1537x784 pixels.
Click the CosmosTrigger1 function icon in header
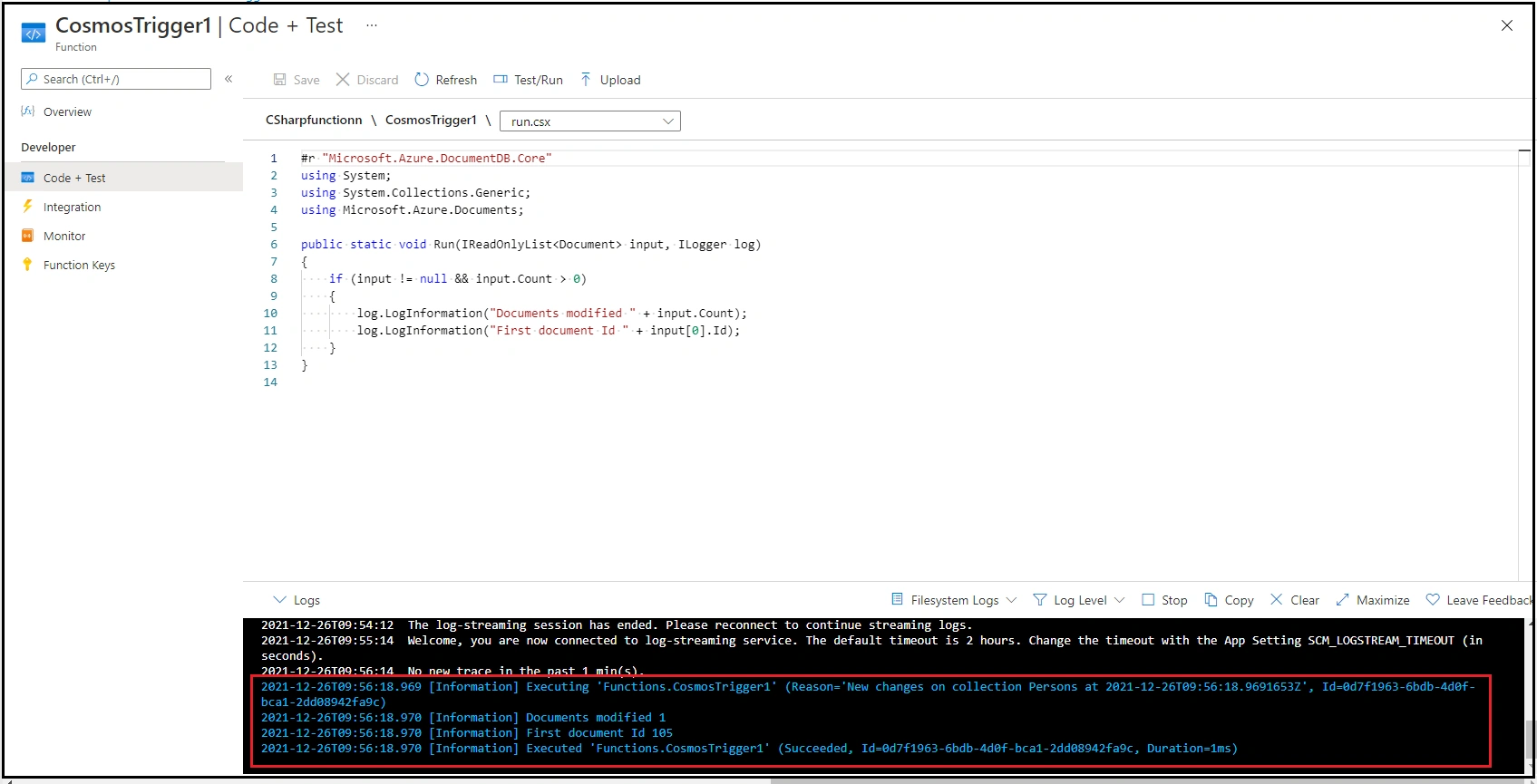(x=34, y=33)
